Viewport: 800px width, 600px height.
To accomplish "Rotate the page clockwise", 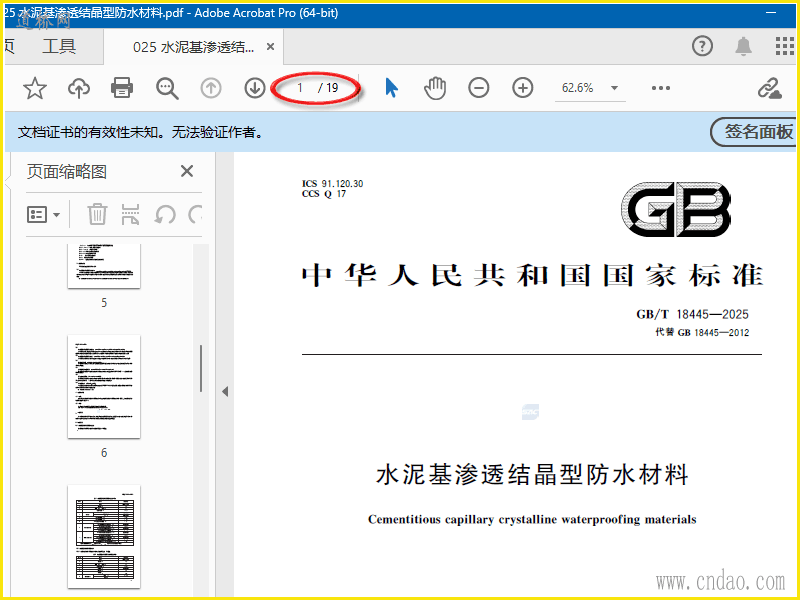I will [195, 214].
